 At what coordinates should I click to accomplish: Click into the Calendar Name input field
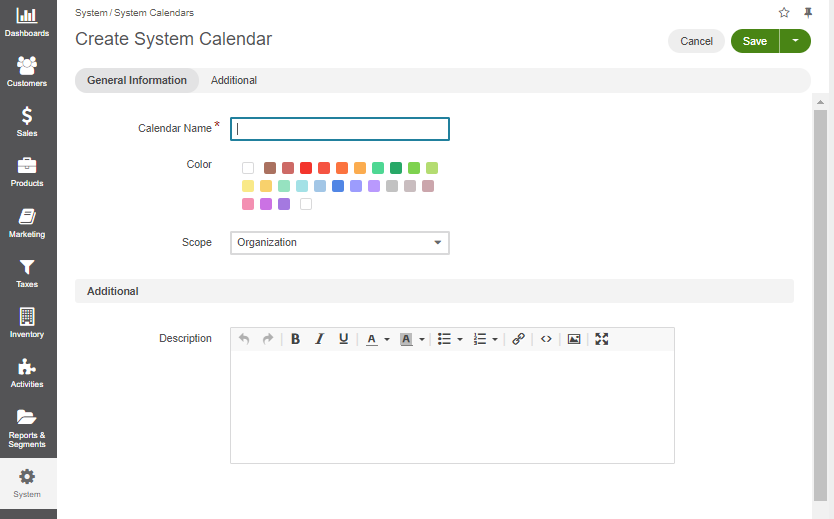(340, 129)
